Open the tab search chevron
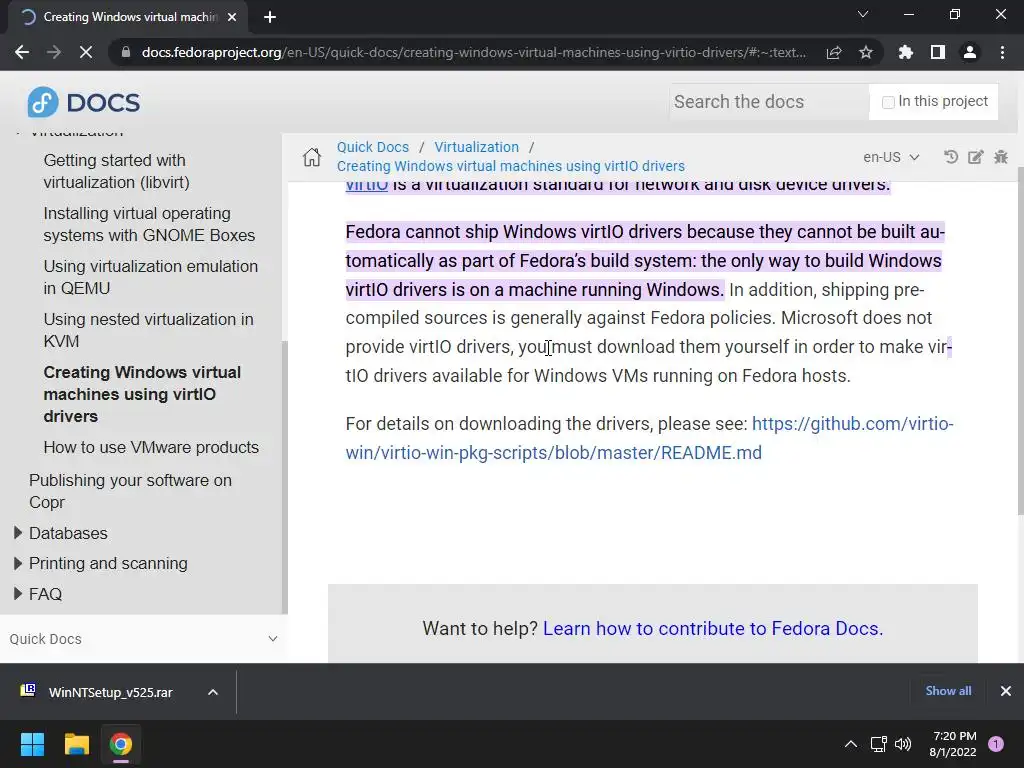The width and height of the screenshot is (1024, 768). click(863, 14)
